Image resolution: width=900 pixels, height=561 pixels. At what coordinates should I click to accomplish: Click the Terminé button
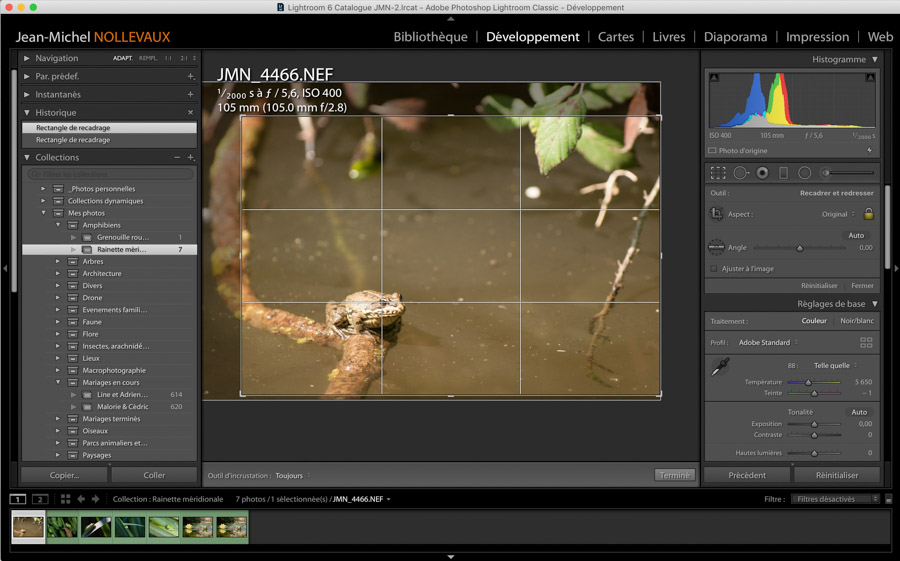tap(674, 475)
